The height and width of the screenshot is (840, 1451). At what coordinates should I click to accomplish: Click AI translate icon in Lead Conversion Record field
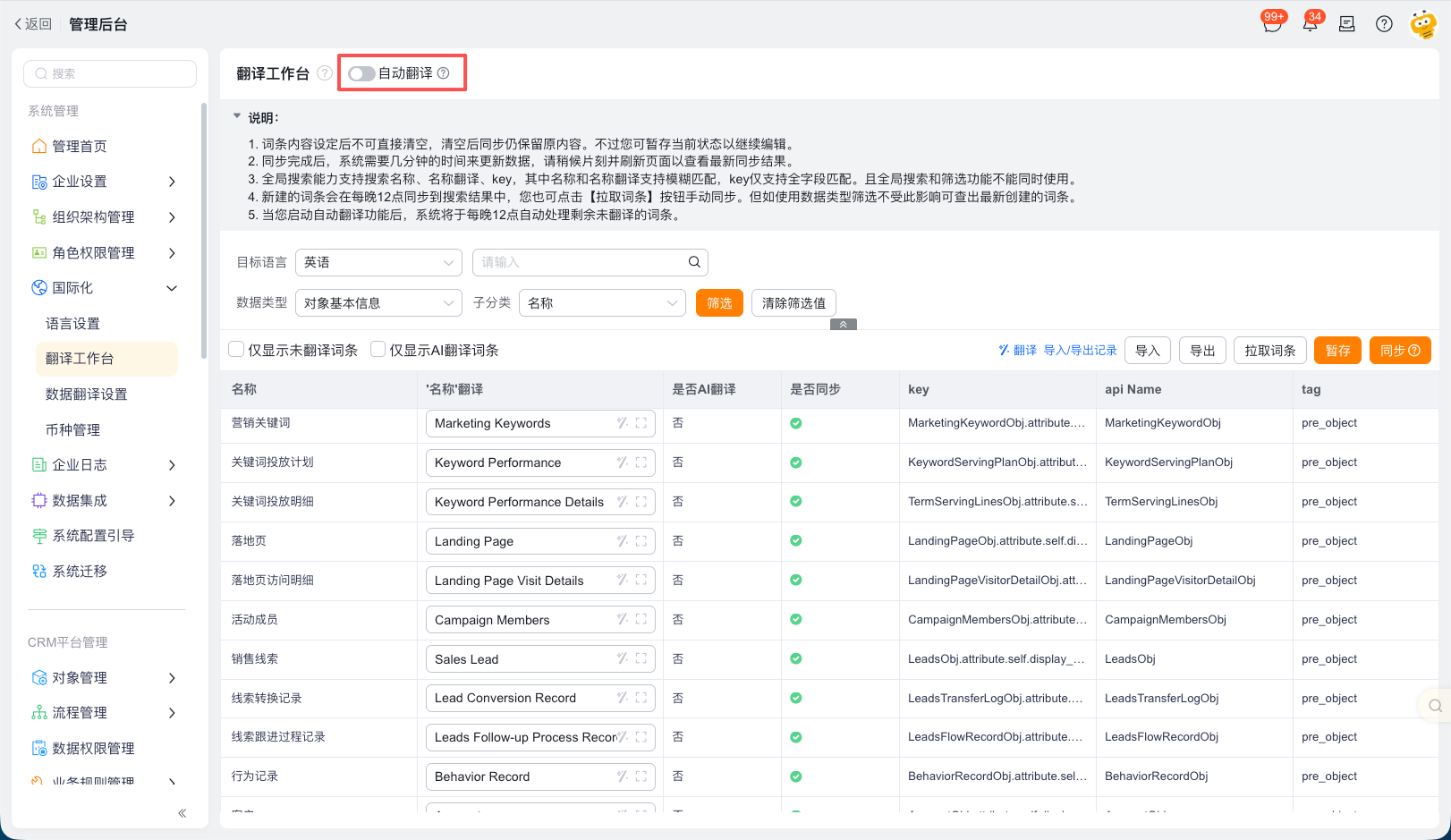tap(622, 698)
